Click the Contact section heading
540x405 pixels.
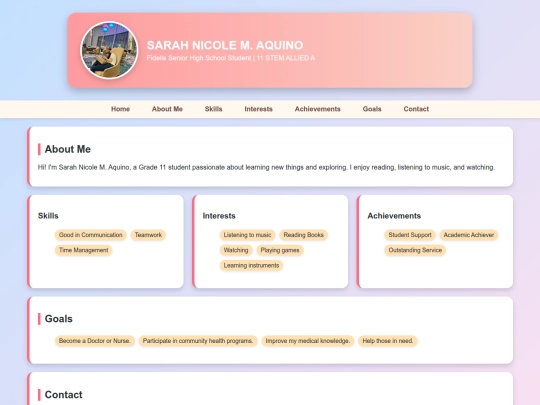(x=64, y=395)
